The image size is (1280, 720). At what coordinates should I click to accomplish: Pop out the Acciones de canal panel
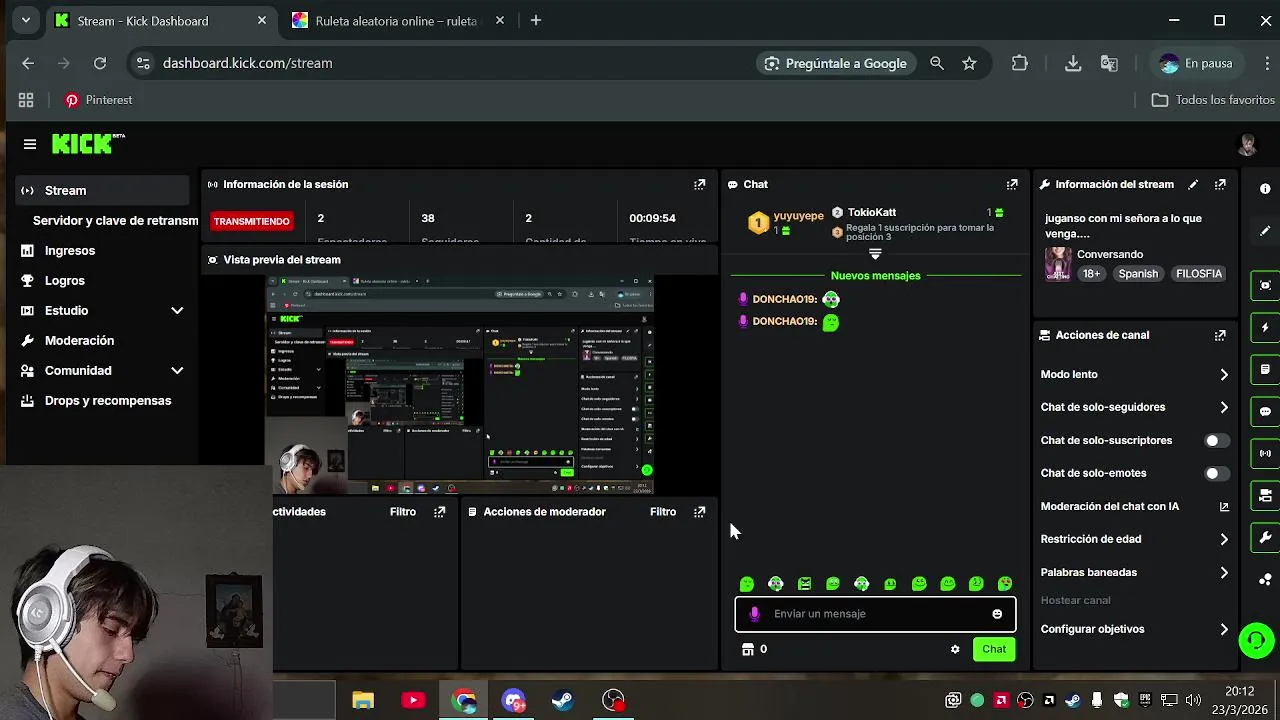coord(1220,335)
